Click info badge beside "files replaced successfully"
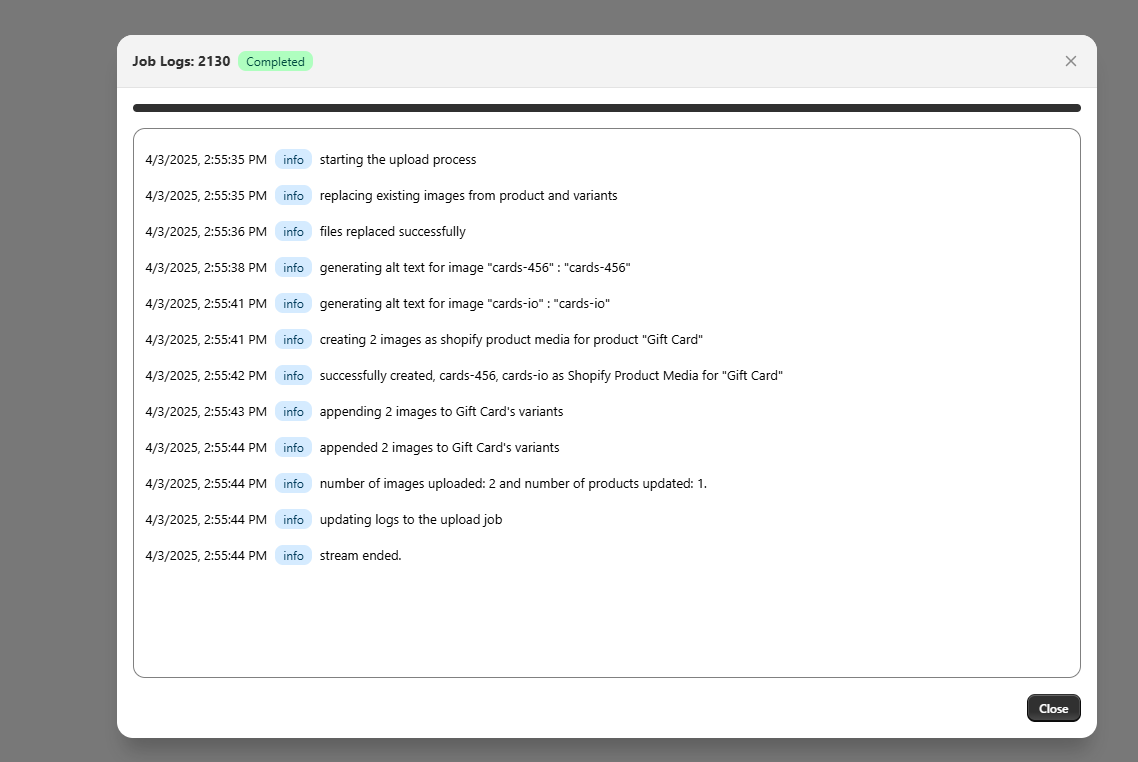Screen dimensions: 1138x762 pyautogui.click(x=293, y=232)
